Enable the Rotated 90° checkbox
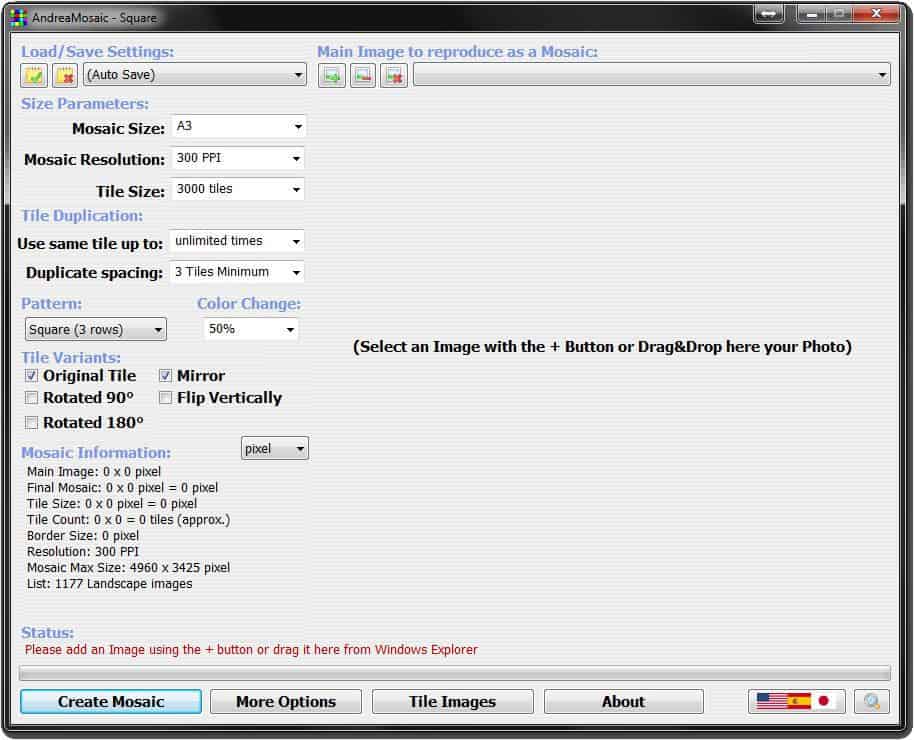Viewport: 914px width, 740px height. (31, 398)
